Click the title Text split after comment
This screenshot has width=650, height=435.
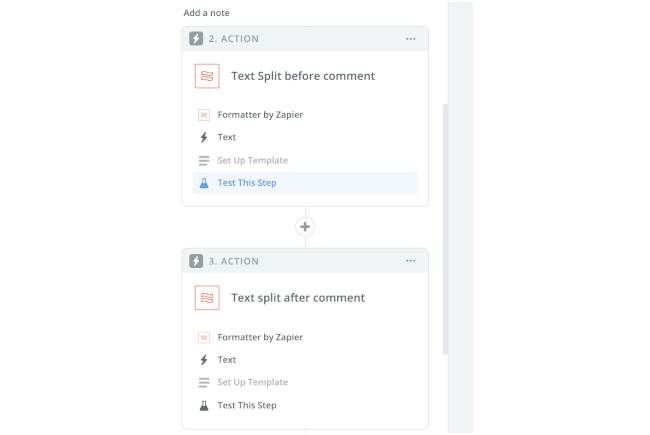pos(298,298)
